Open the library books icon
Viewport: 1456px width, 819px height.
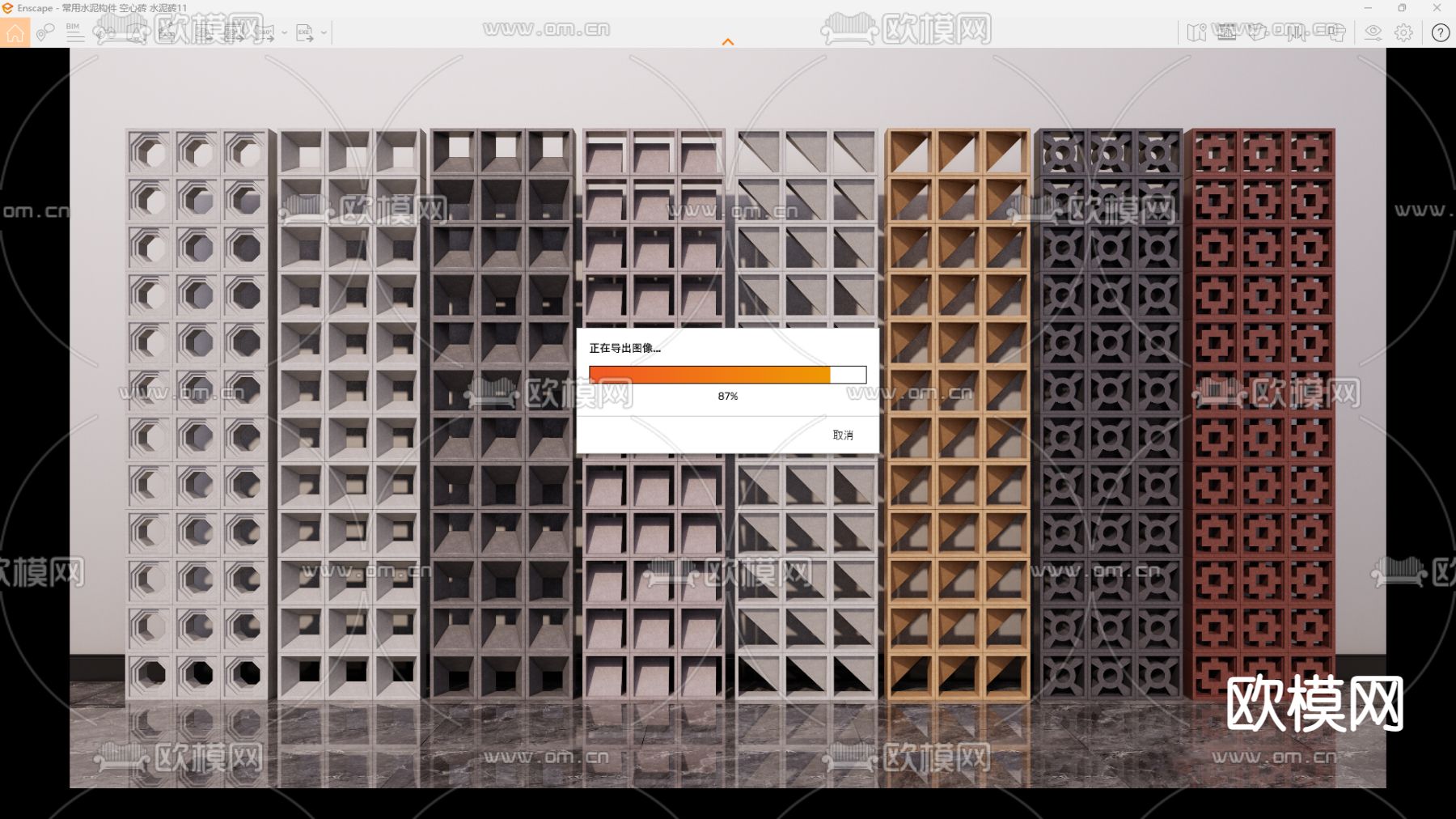point(1297,32)
